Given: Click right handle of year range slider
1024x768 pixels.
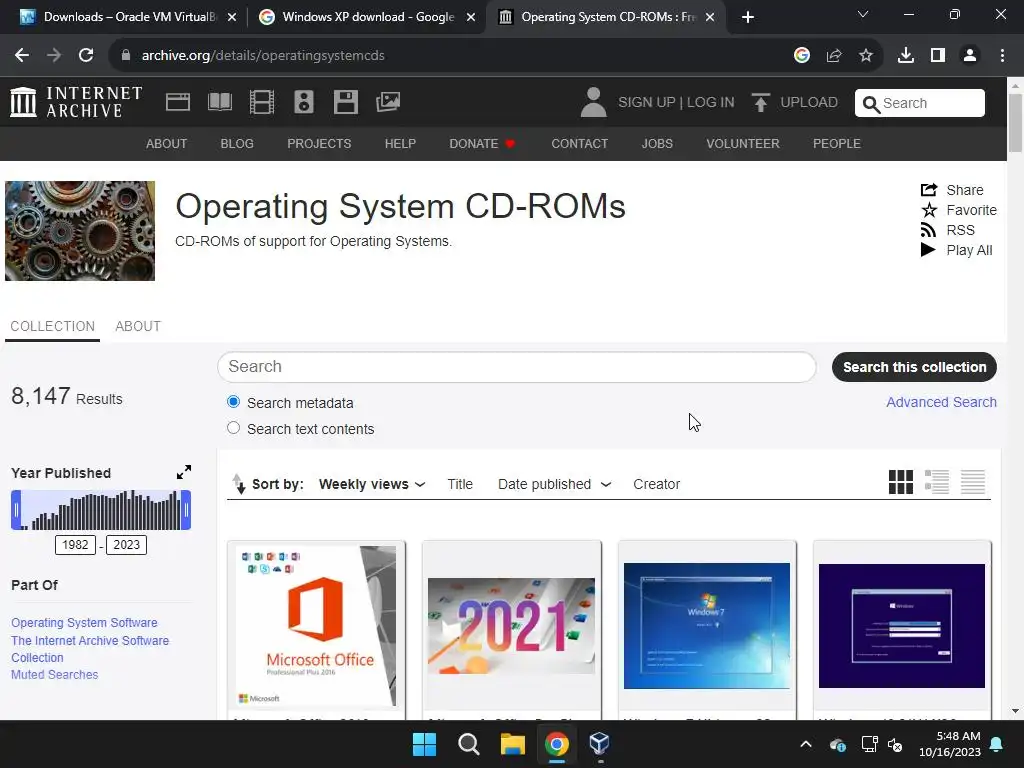Looking at the screenshot, I should click(186, 510).
